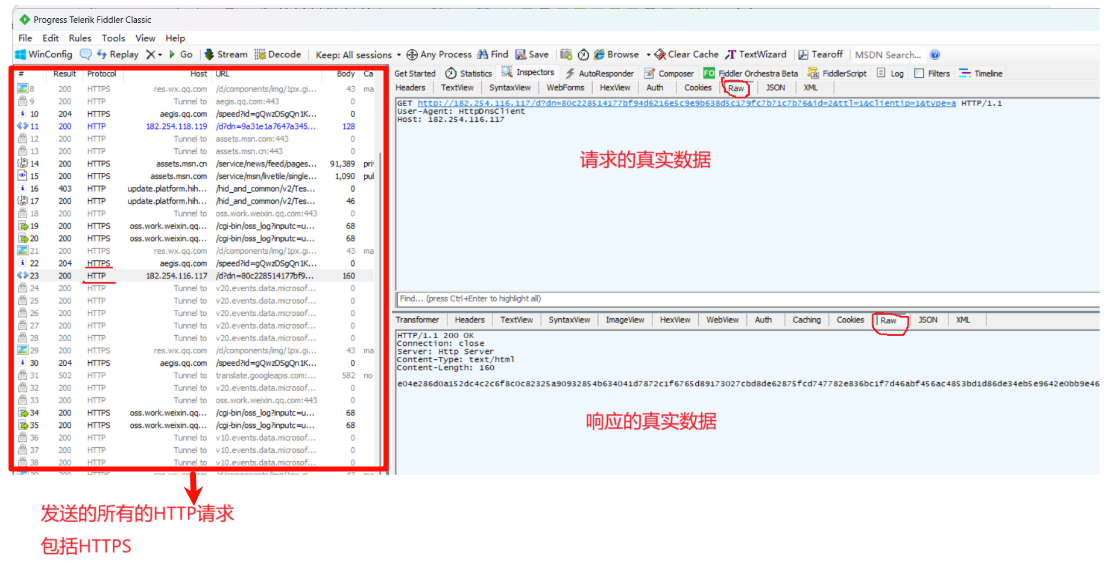Sort sessions by Result column header
Screen dimensions: 1107x571
click(x=64, y=74)
